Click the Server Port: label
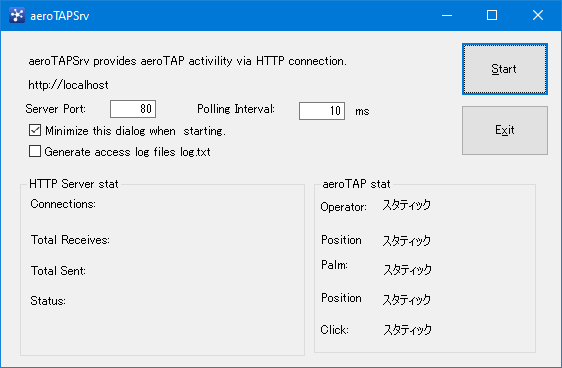Screen dimensions: 562x368 click(56, 109)
